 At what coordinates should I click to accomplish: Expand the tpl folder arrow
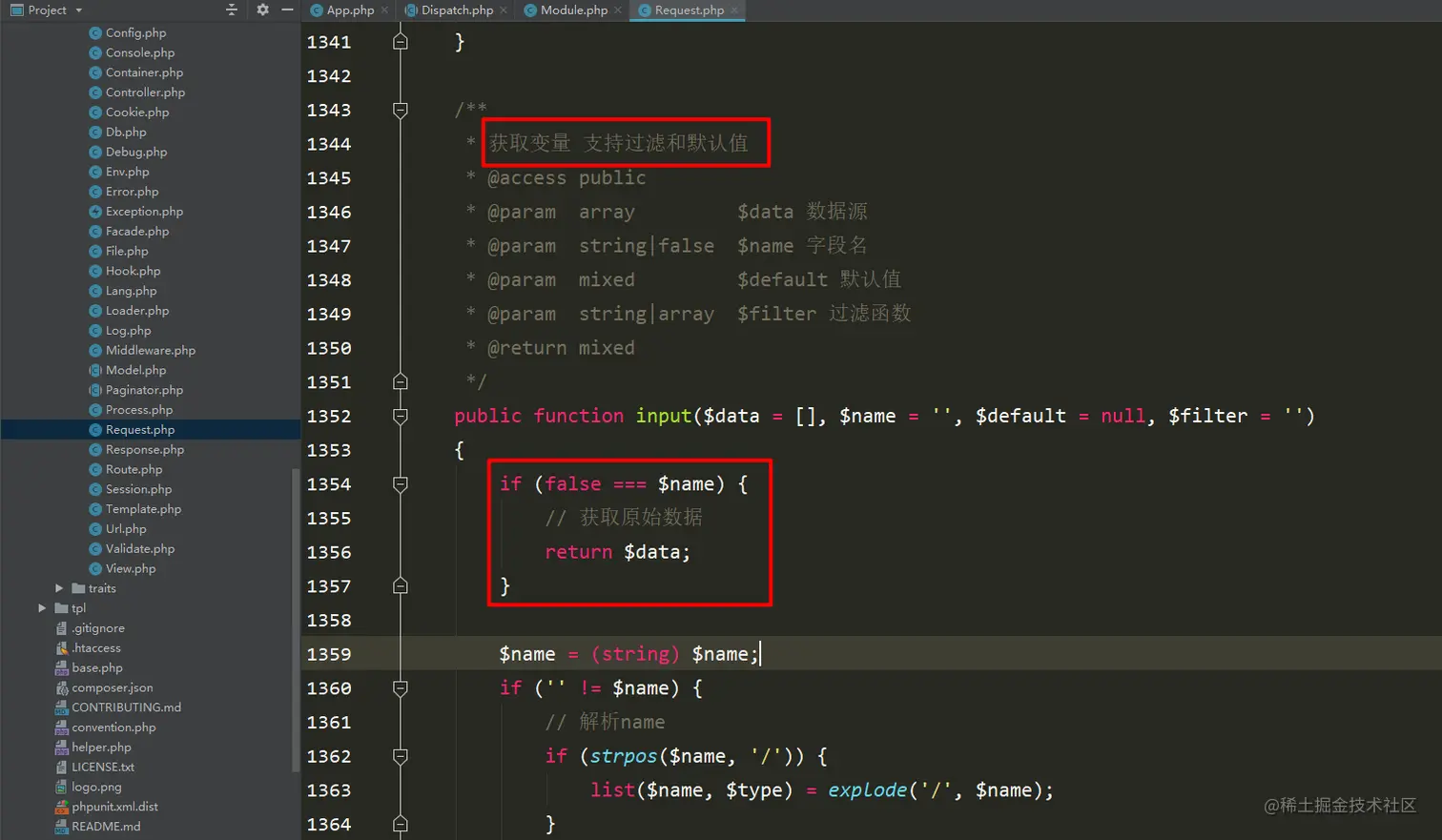(x=42, y=608)
